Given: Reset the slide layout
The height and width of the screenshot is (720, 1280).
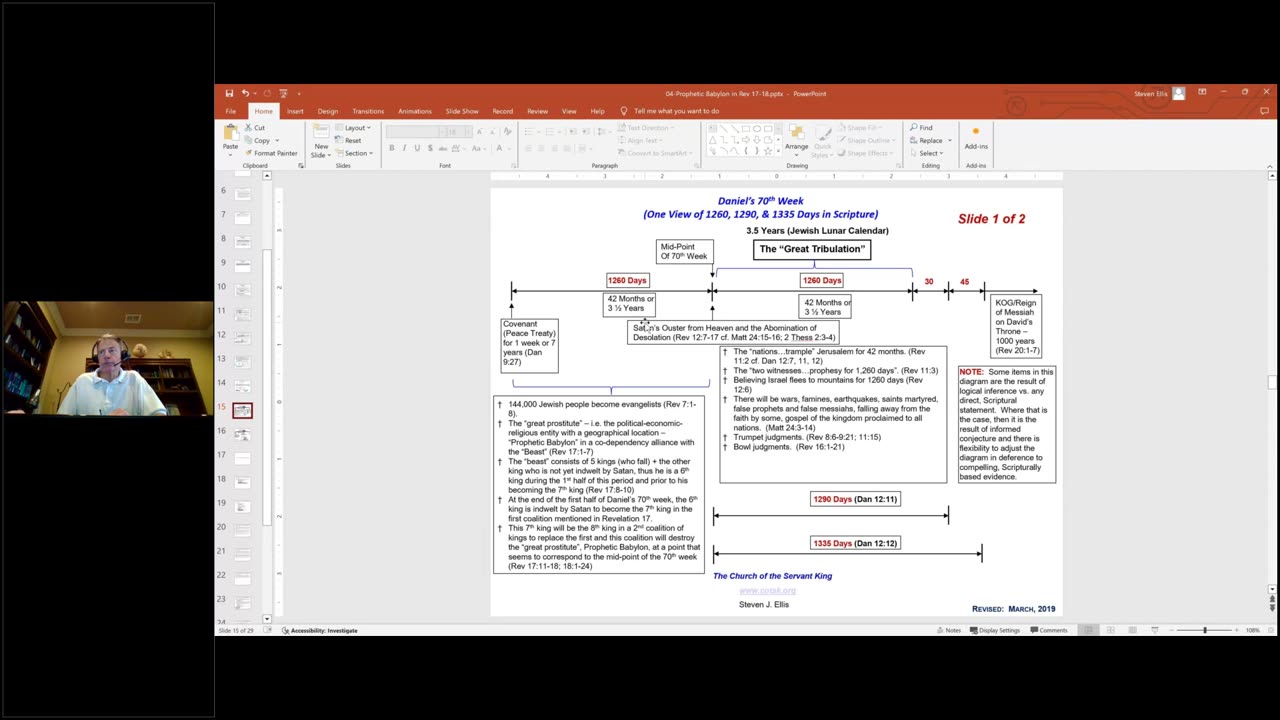Looking at the screenshot, I should [347, 140].
